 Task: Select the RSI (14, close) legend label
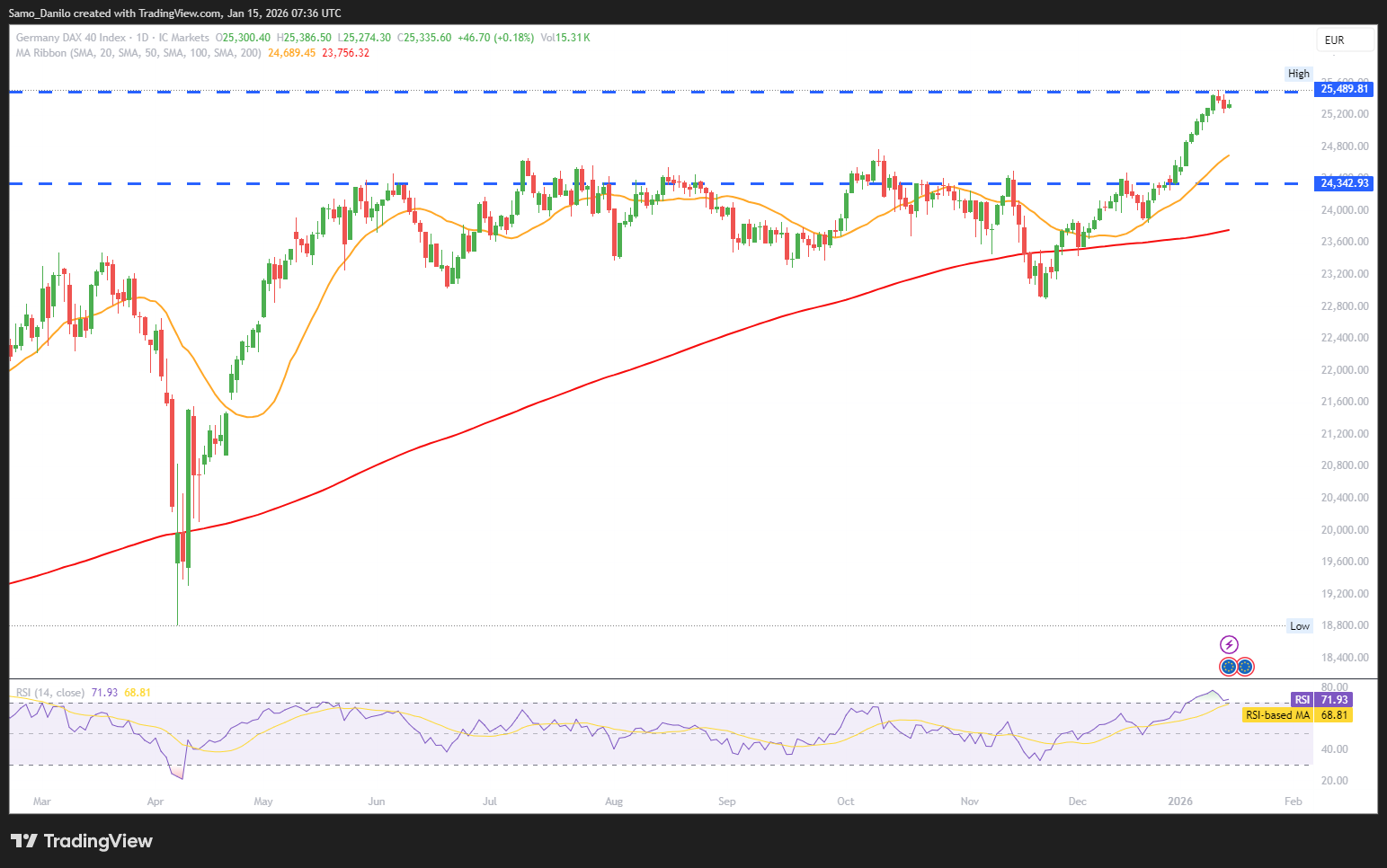click(50, 693)
